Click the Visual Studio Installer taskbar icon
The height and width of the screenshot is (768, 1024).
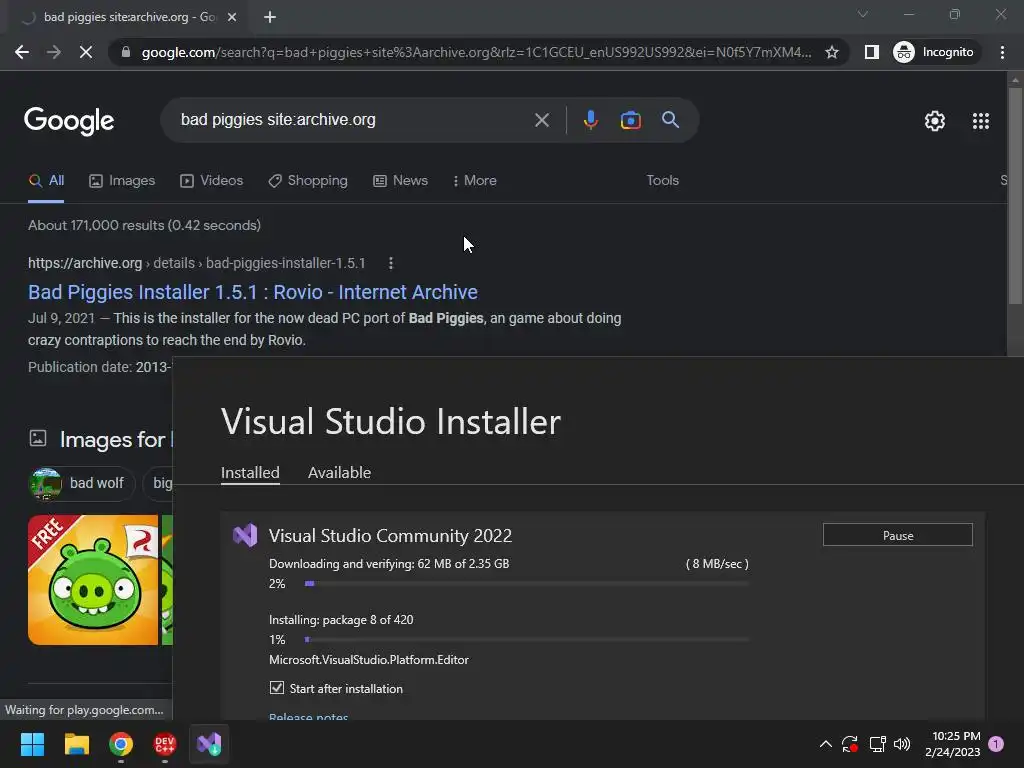[209, 744]
